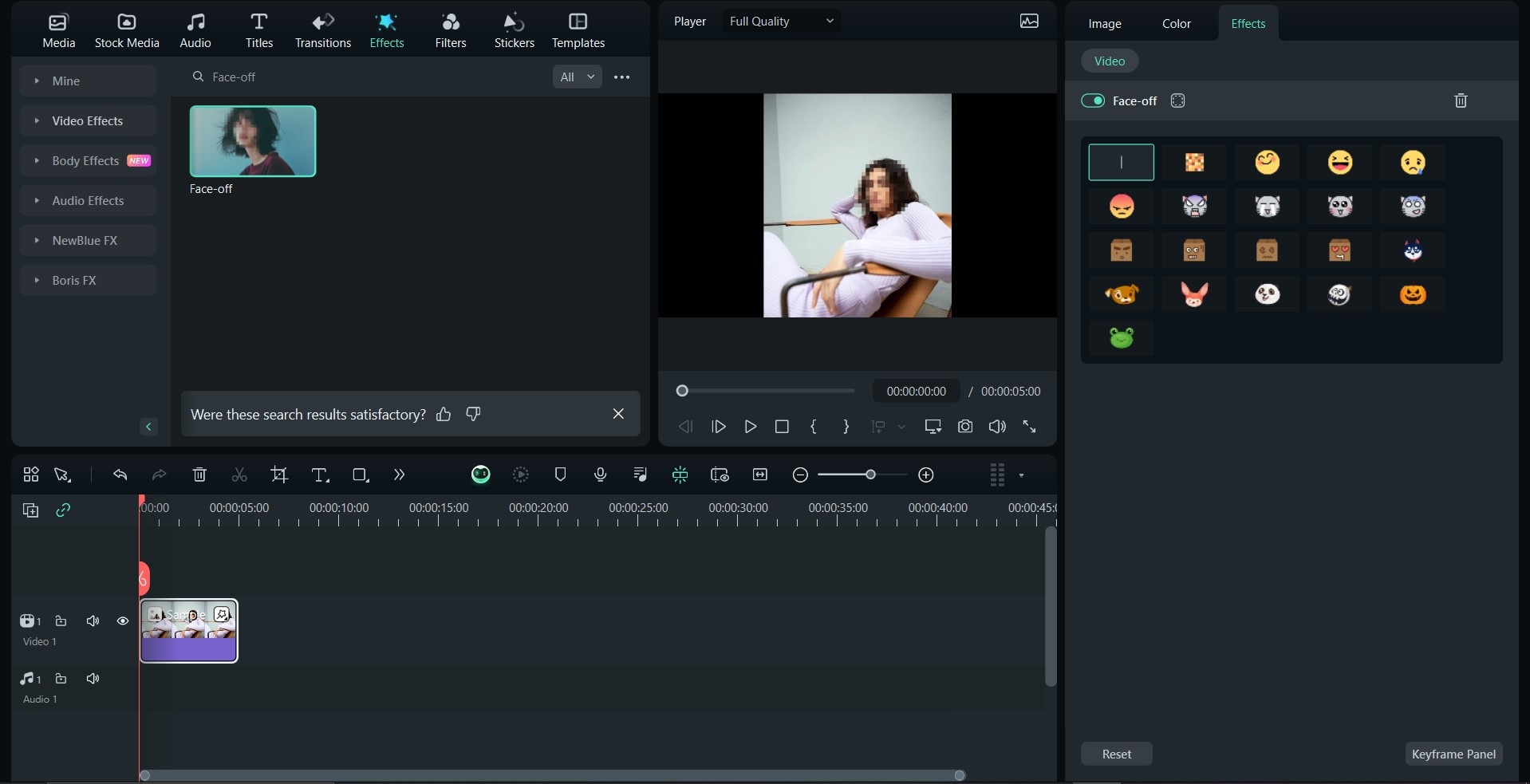Delete the selected clip from timeline

[199, 475]
